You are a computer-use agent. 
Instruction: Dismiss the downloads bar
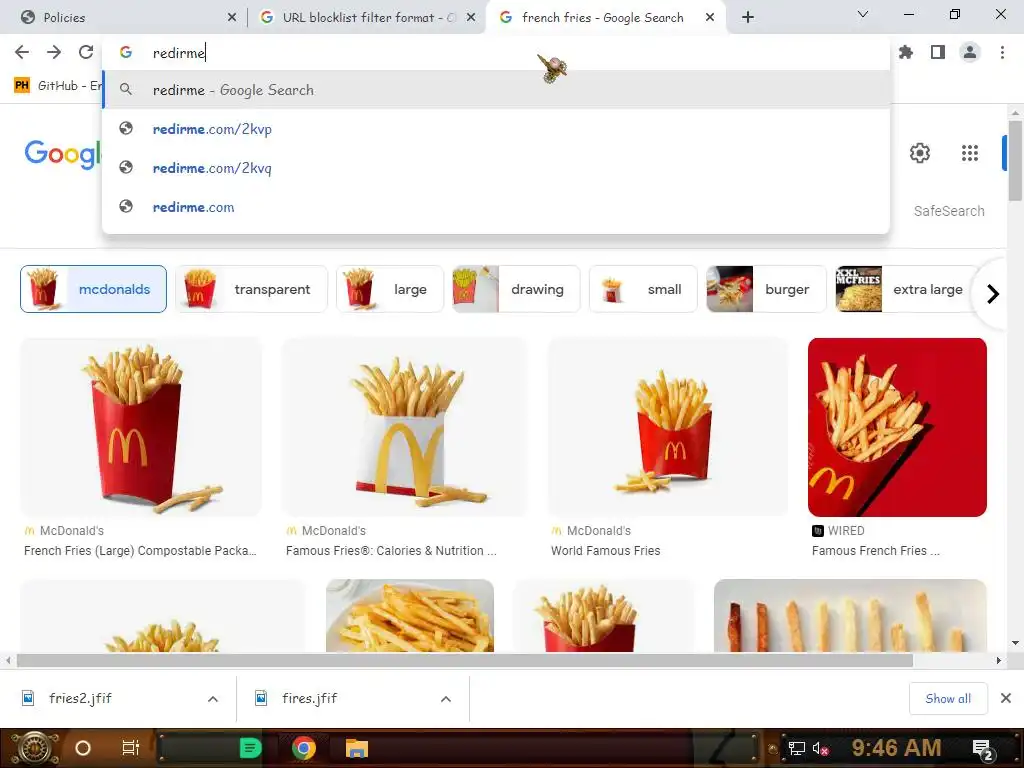(1006, 698)
